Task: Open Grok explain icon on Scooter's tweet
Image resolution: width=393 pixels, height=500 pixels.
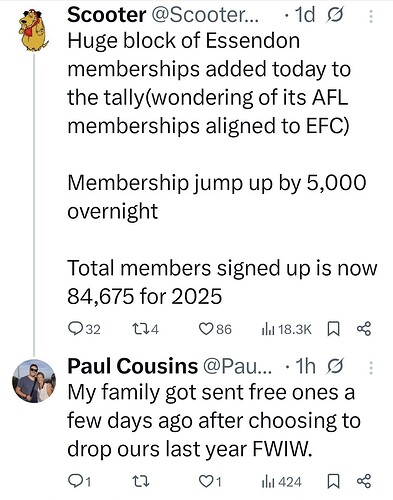Action: [334, 15]
